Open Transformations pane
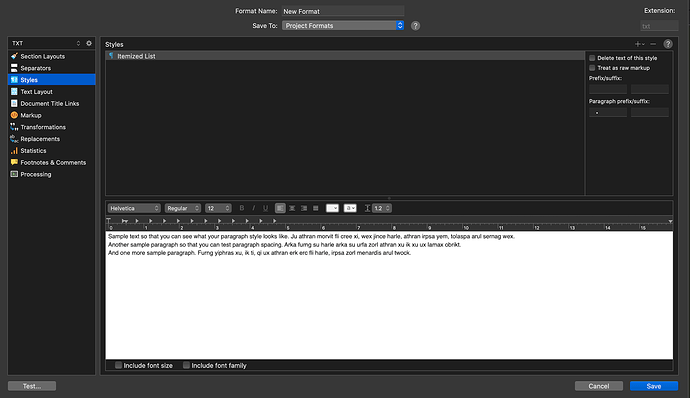 click(51, 127)
